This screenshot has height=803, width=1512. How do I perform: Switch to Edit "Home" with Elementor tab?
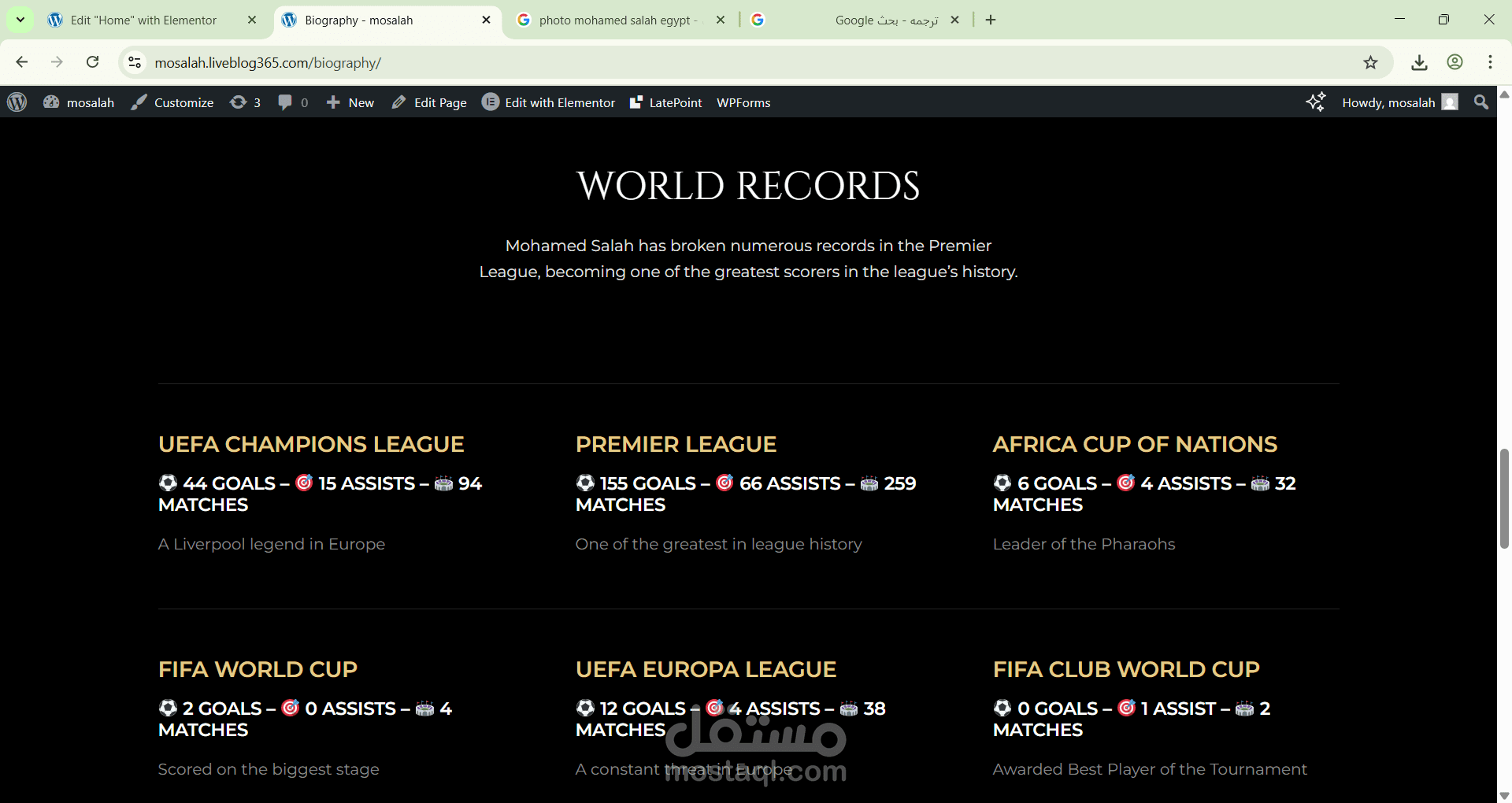click(x=153, y=20)
